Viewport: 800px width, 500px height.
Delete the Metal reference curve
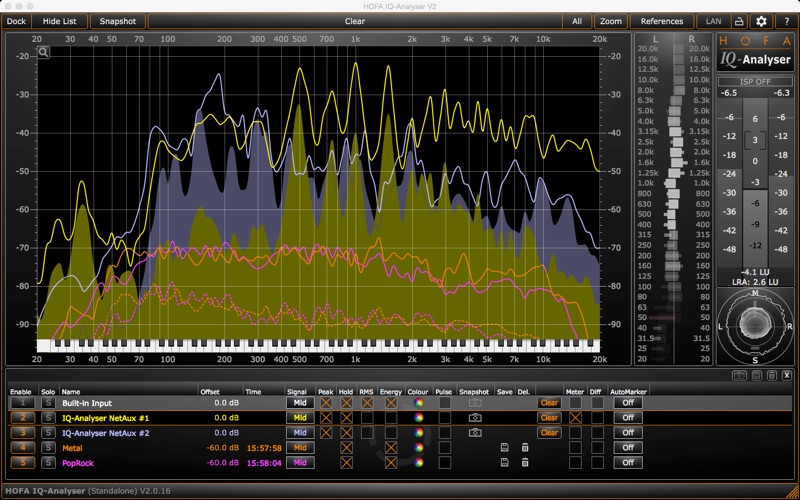tap(524, 448)
